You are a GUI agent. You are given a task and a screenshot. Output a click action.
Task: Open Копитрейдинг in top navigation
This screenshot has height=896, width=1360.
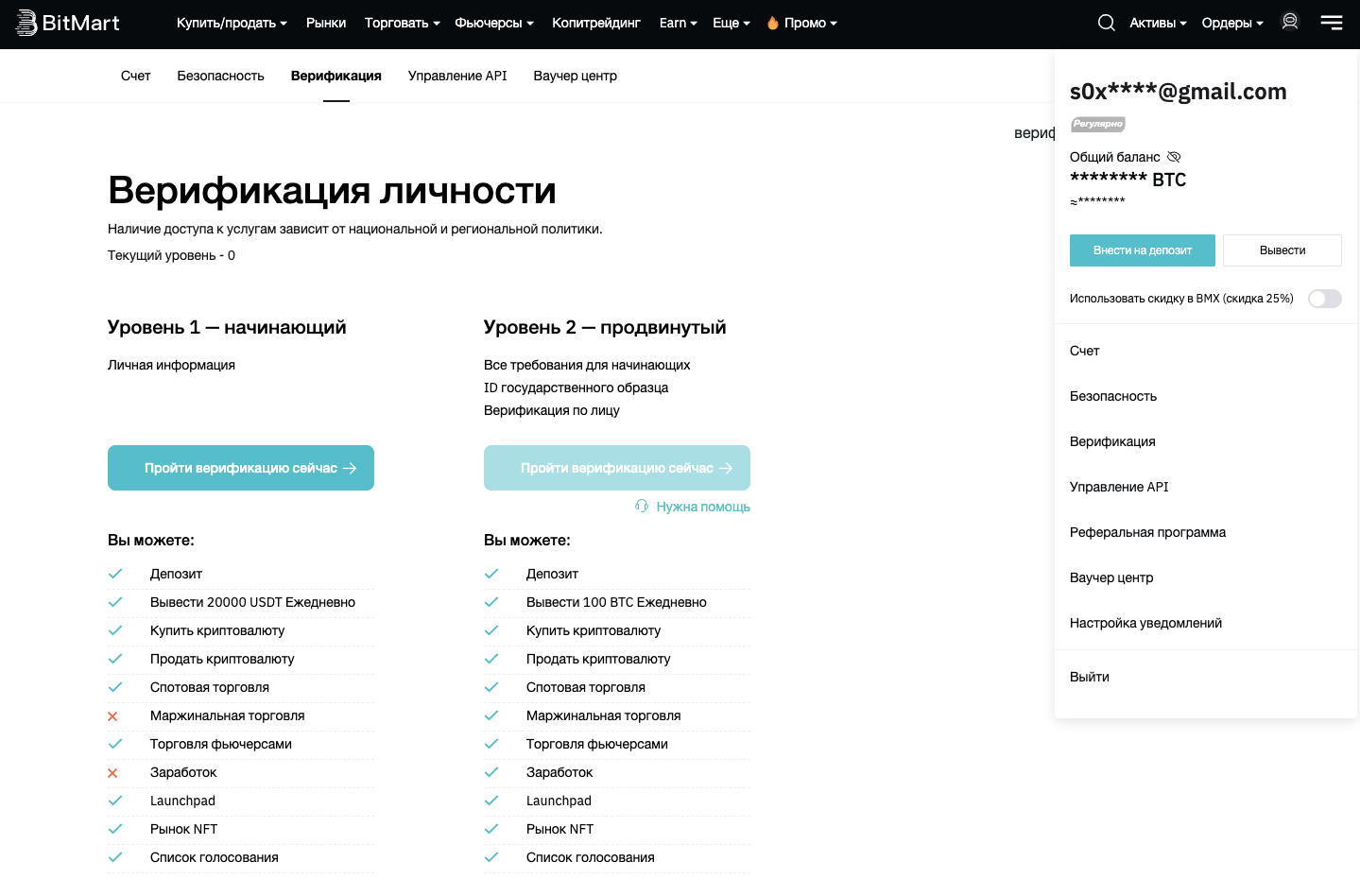pos(596,23)
